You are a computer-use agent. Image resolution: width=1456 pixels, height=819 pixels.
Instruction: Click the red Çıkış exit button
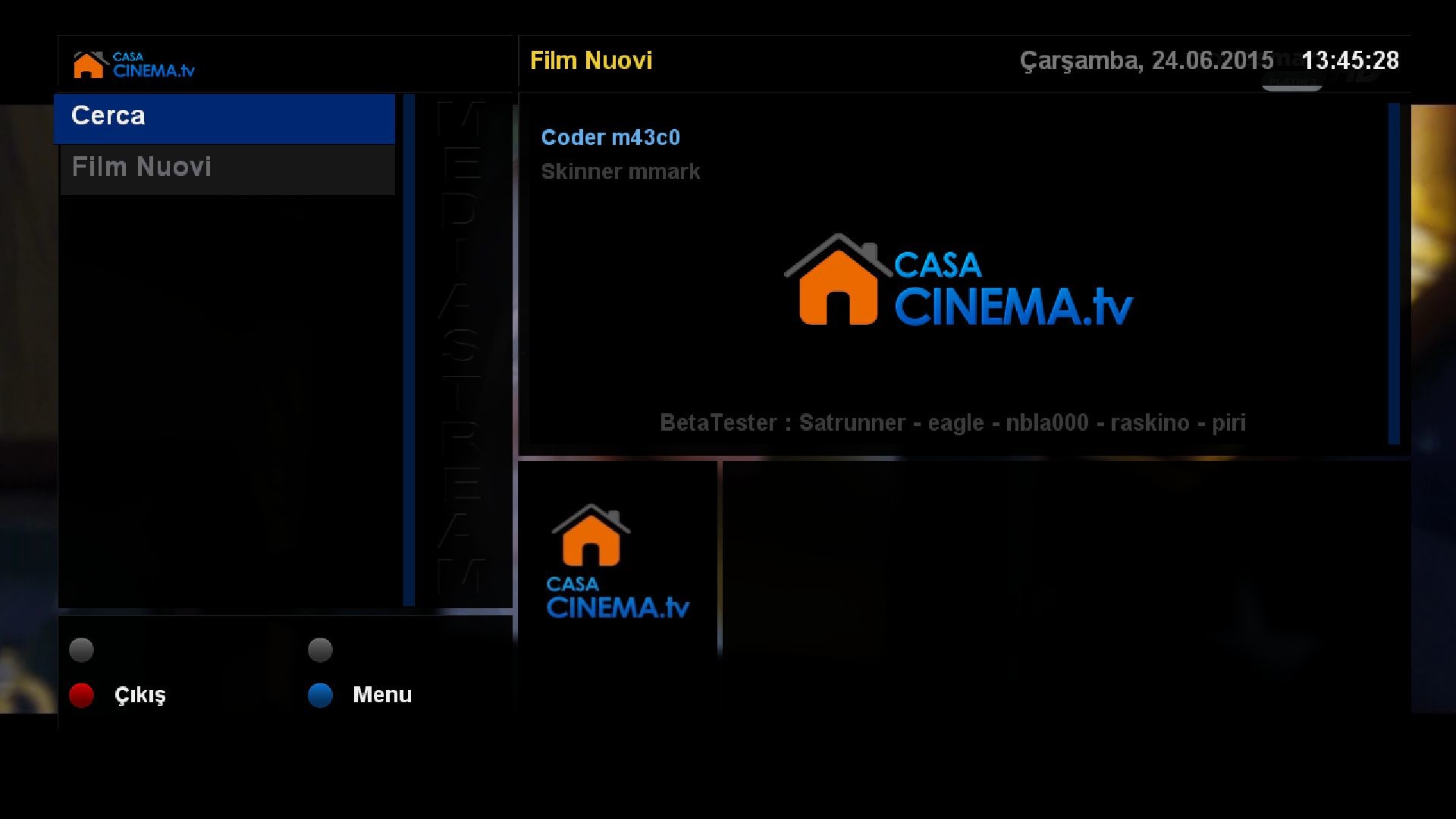pyautogui.click(x=81, y=695)
